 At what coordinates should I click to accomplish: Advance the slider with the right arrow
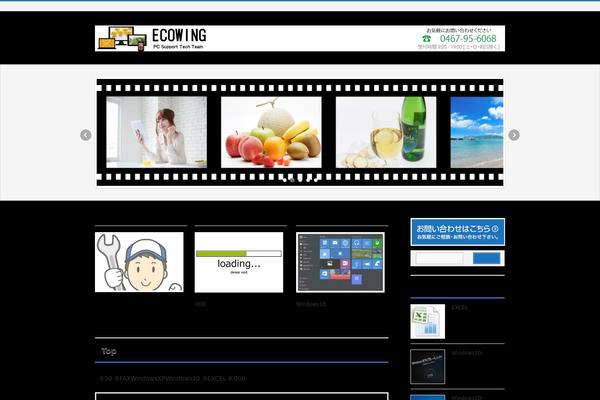point(514,135)
